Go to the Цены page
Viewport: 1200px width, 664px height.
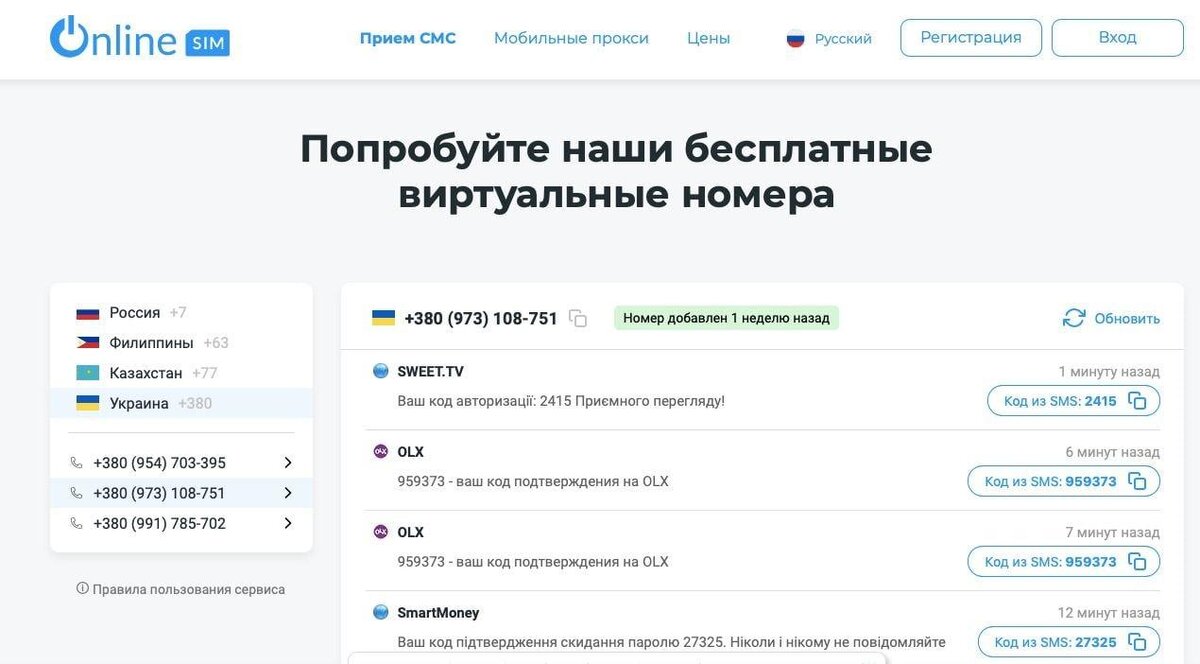point(708,38)
